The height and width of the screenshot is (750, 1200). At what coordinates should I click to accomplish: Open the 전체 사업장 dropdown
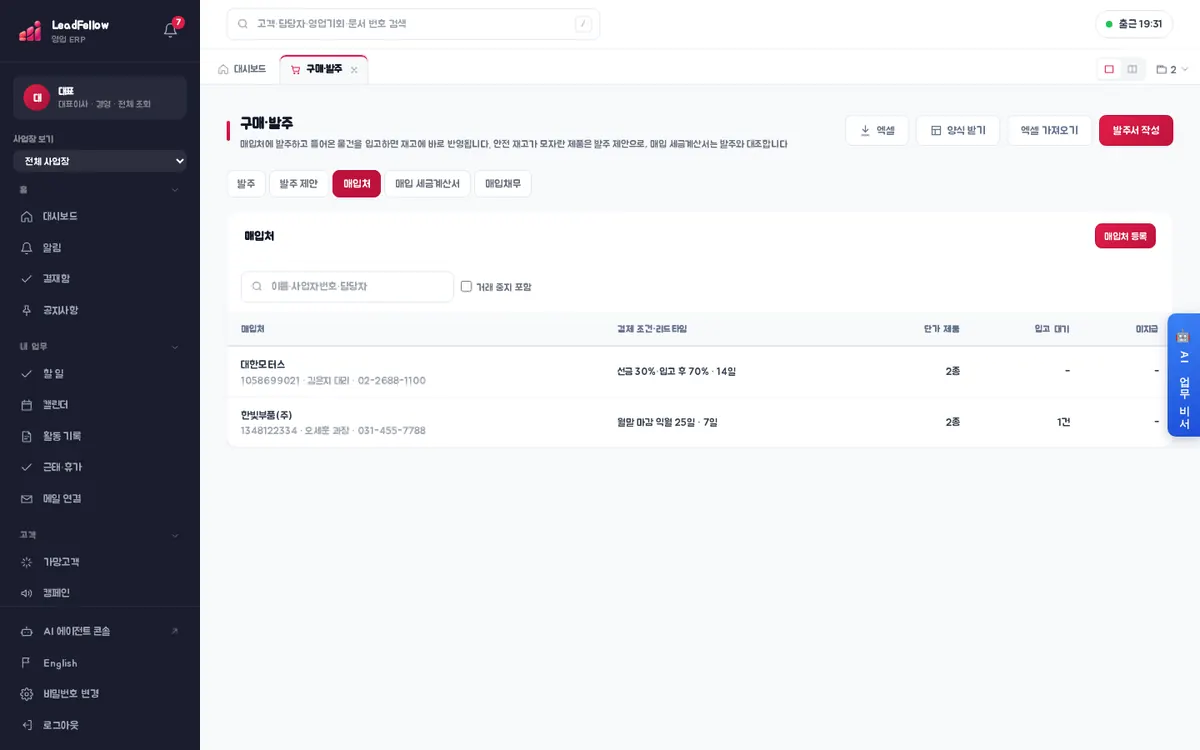point(100,161)
